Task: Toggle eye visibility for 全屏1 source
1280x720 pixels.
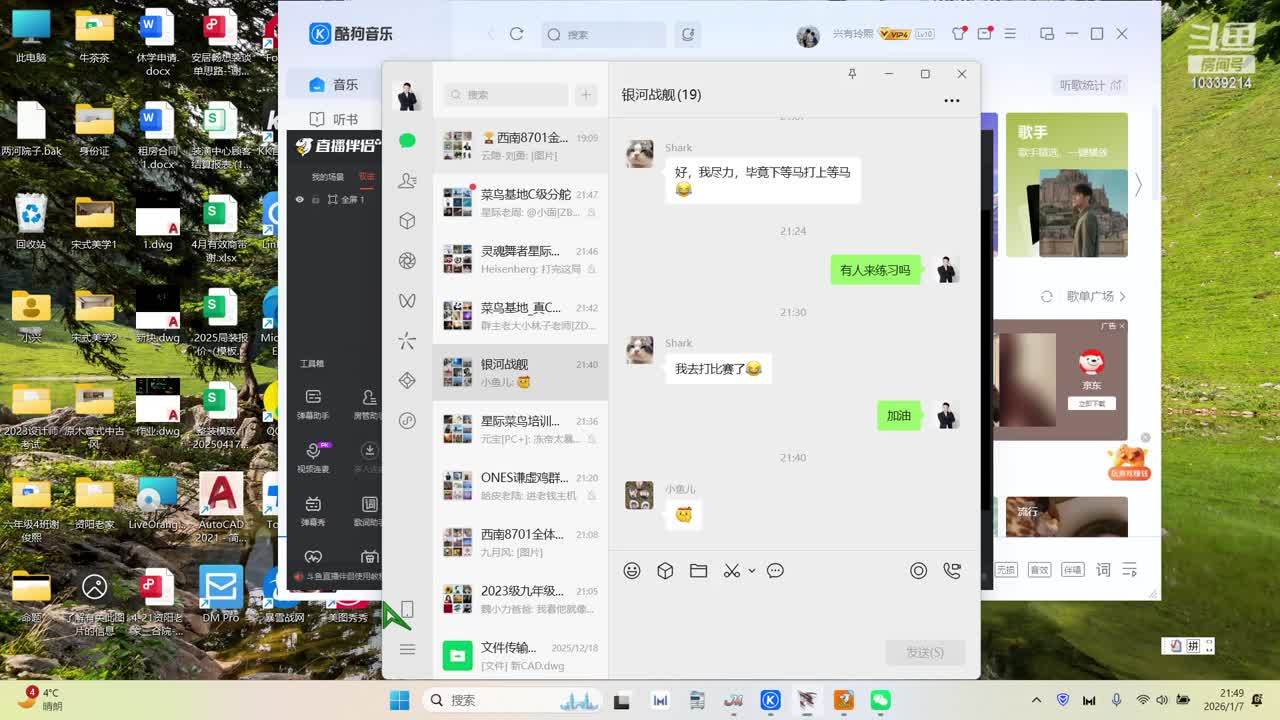Action: click(299, 200)
